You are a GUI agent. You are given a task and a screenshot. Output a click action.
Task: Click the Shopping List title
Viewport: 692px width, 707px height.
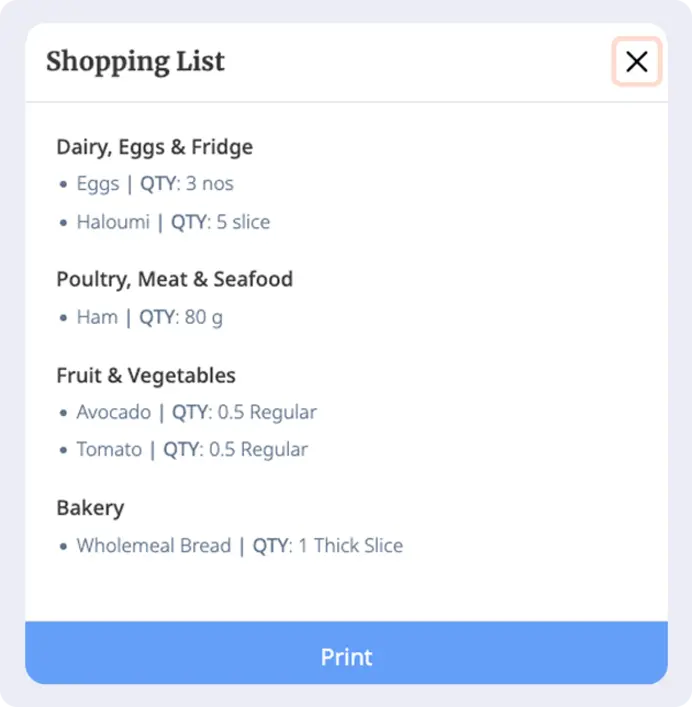(x=135, y=62)
